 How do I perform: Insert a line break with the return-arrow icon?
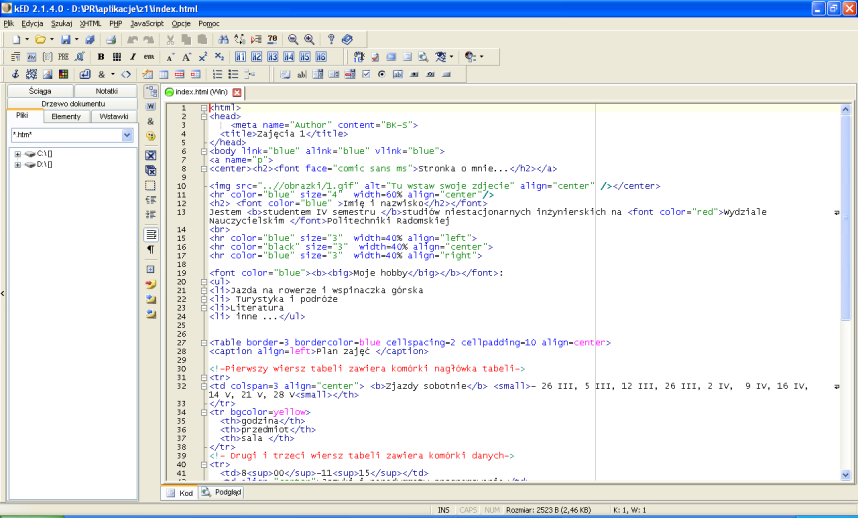click(x=85, y=74)
